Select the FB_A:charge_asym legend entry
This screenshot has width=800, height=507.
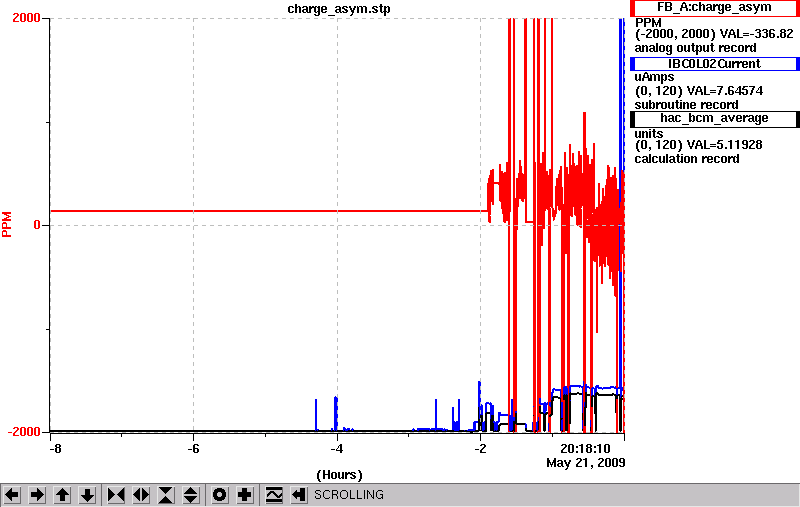[x=715, y=8]
